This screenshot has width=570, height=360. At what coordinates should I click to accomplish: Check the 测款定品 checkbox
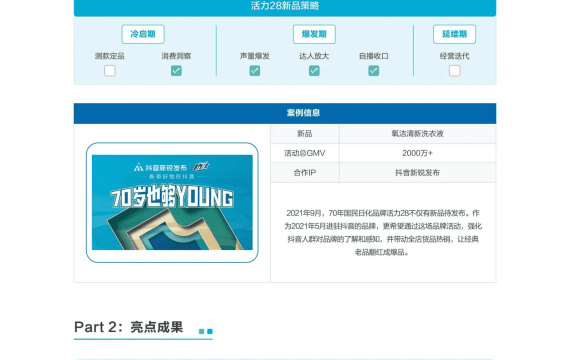(x=109, y=71)
